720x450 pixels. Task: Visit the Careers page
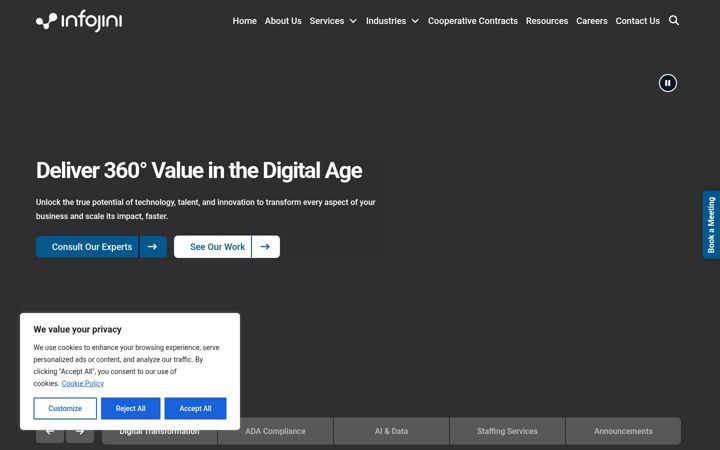591,21
